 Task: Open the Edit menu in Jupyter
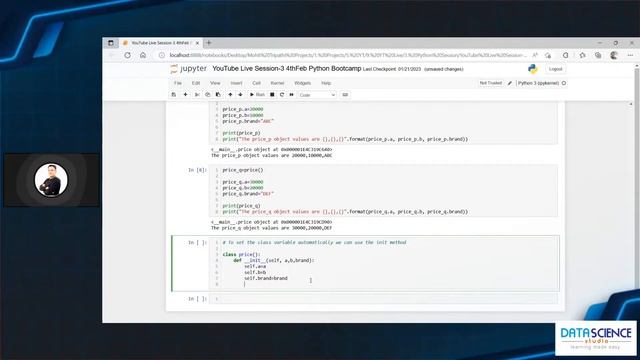196,83
